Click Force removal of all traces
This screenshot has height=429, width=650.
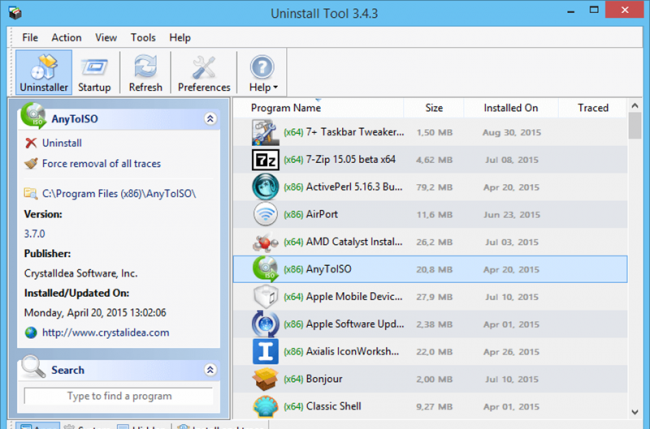[101, 164]
